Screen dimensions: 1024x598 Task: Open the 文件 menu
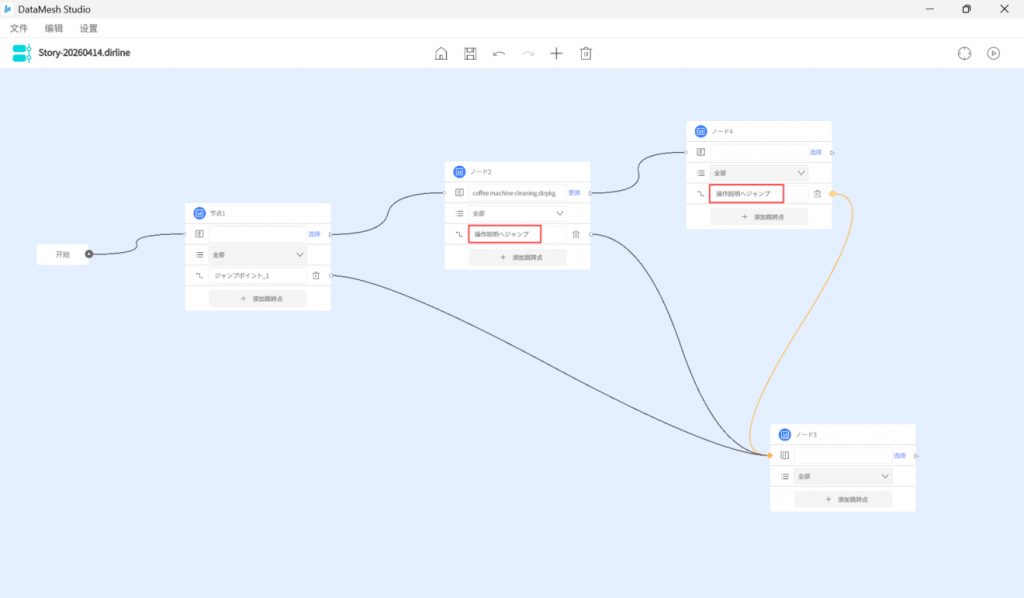[x=19, y=28]
